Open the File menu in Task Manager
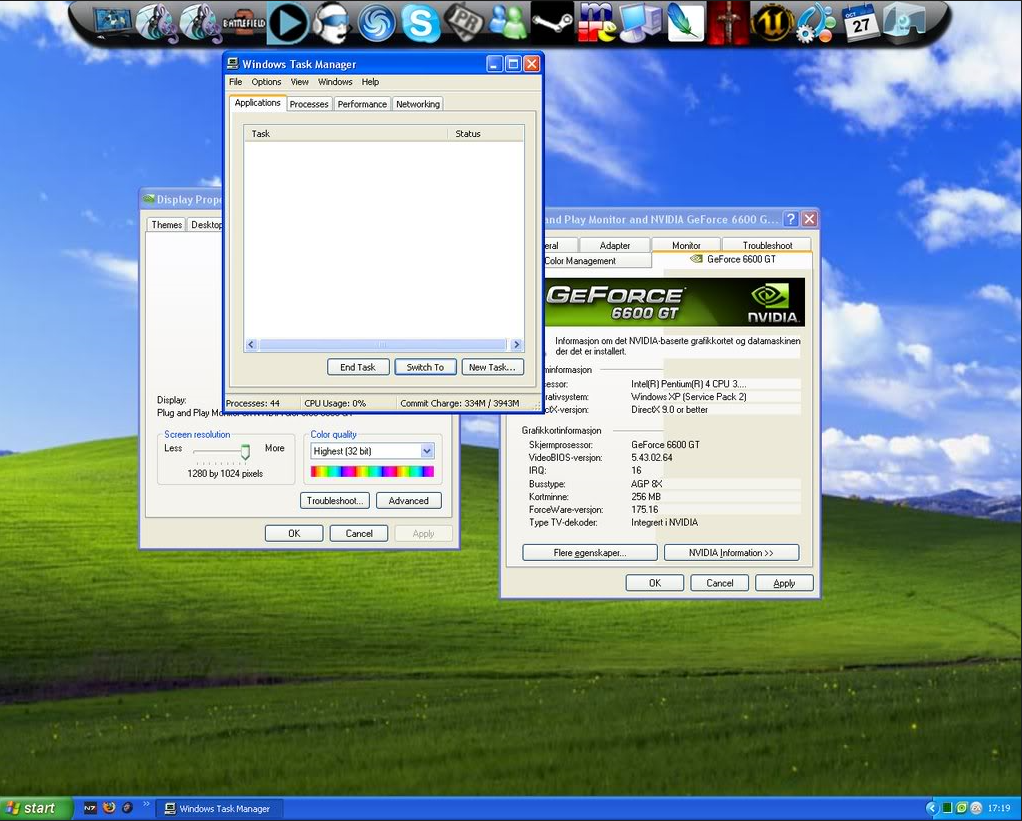The height and width of the screenshot is (821, 1022). pyautogui.click(x=235, y=81)
